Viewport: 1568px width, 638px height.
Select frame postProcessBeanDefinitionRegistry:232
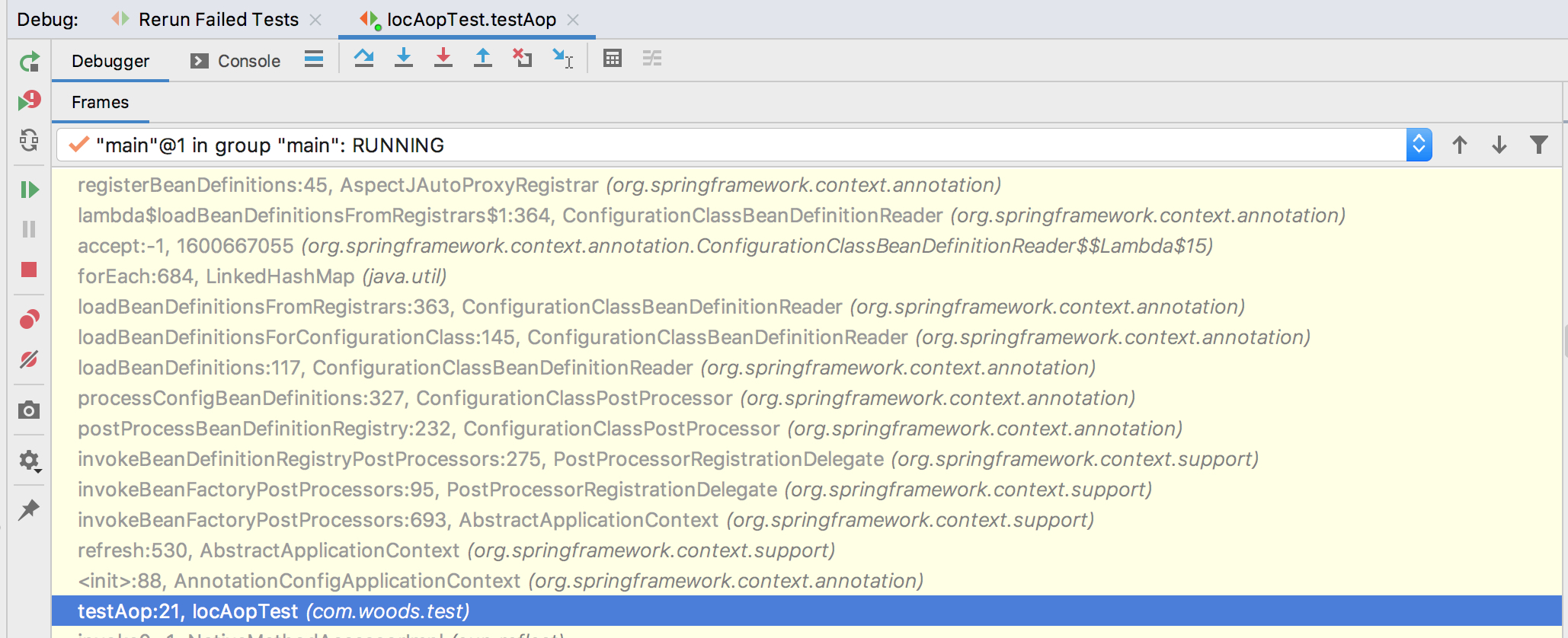806,429
